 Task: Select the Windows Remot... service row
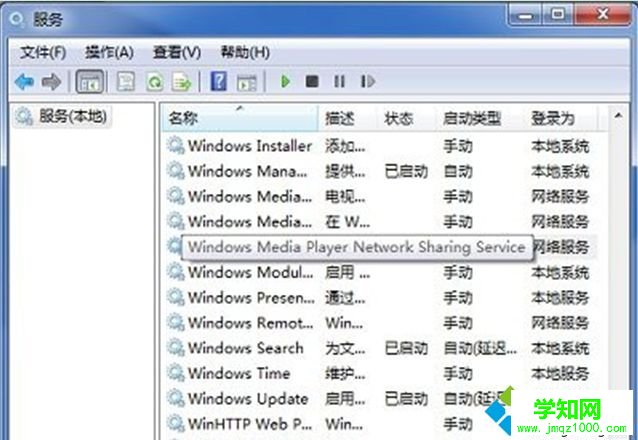coord(378,322)
